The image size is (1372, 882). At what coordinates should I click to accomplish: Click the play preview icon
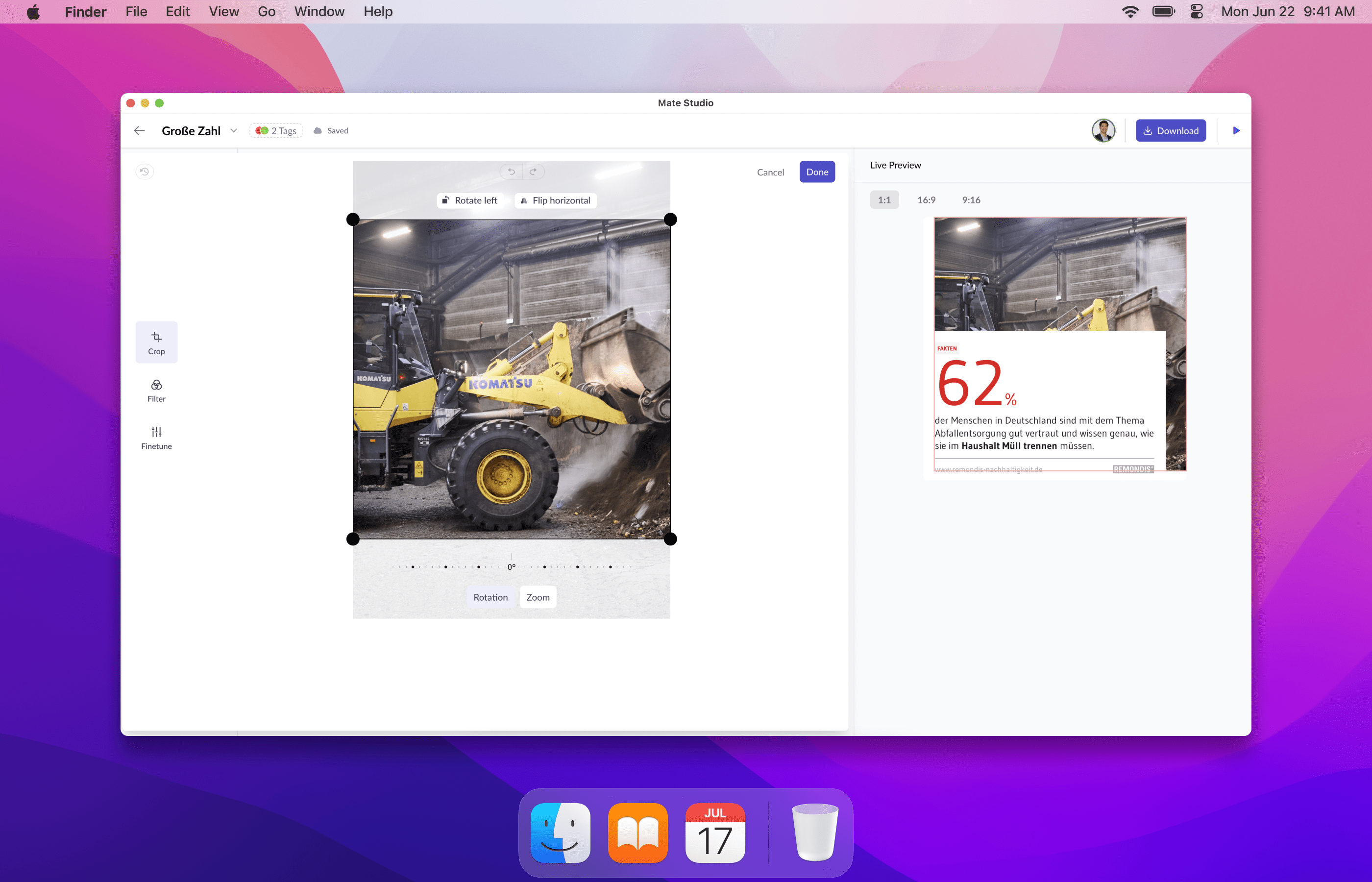point(1236,130)
